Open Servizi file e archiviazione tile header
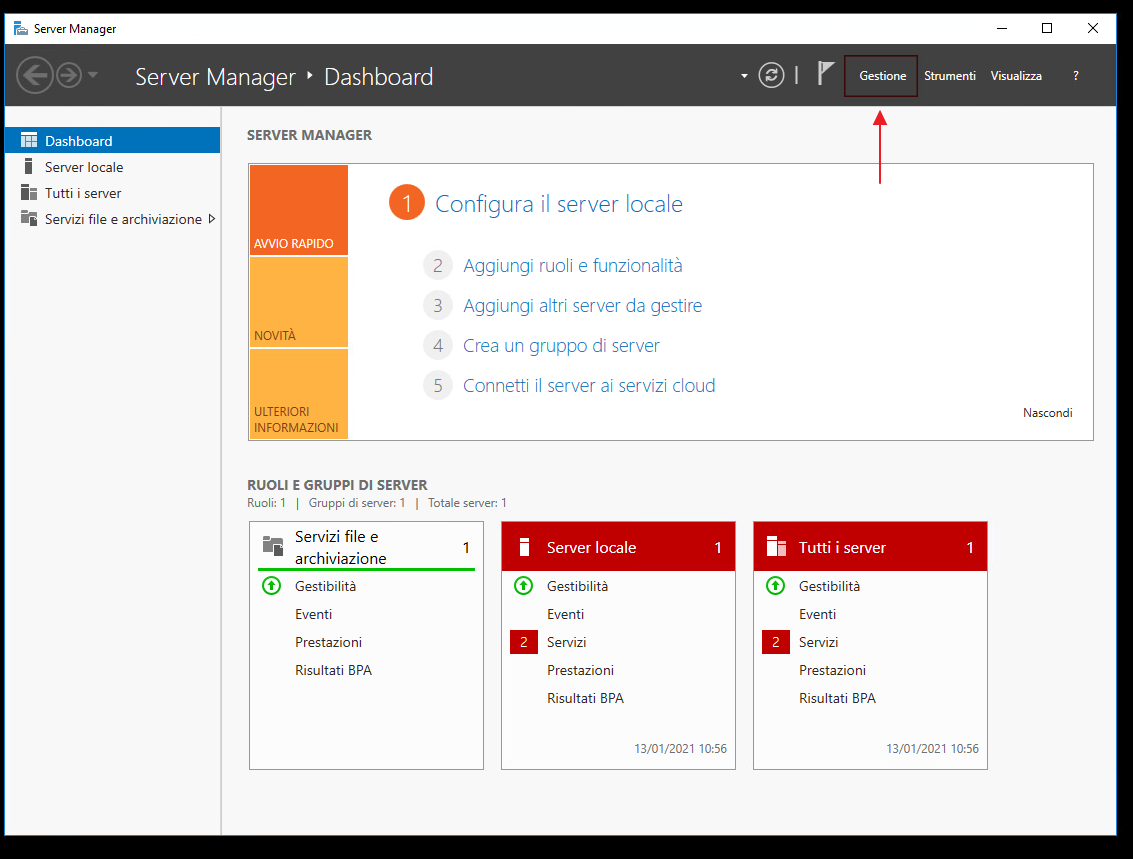The image size is (1133, 859). (366, 547)
